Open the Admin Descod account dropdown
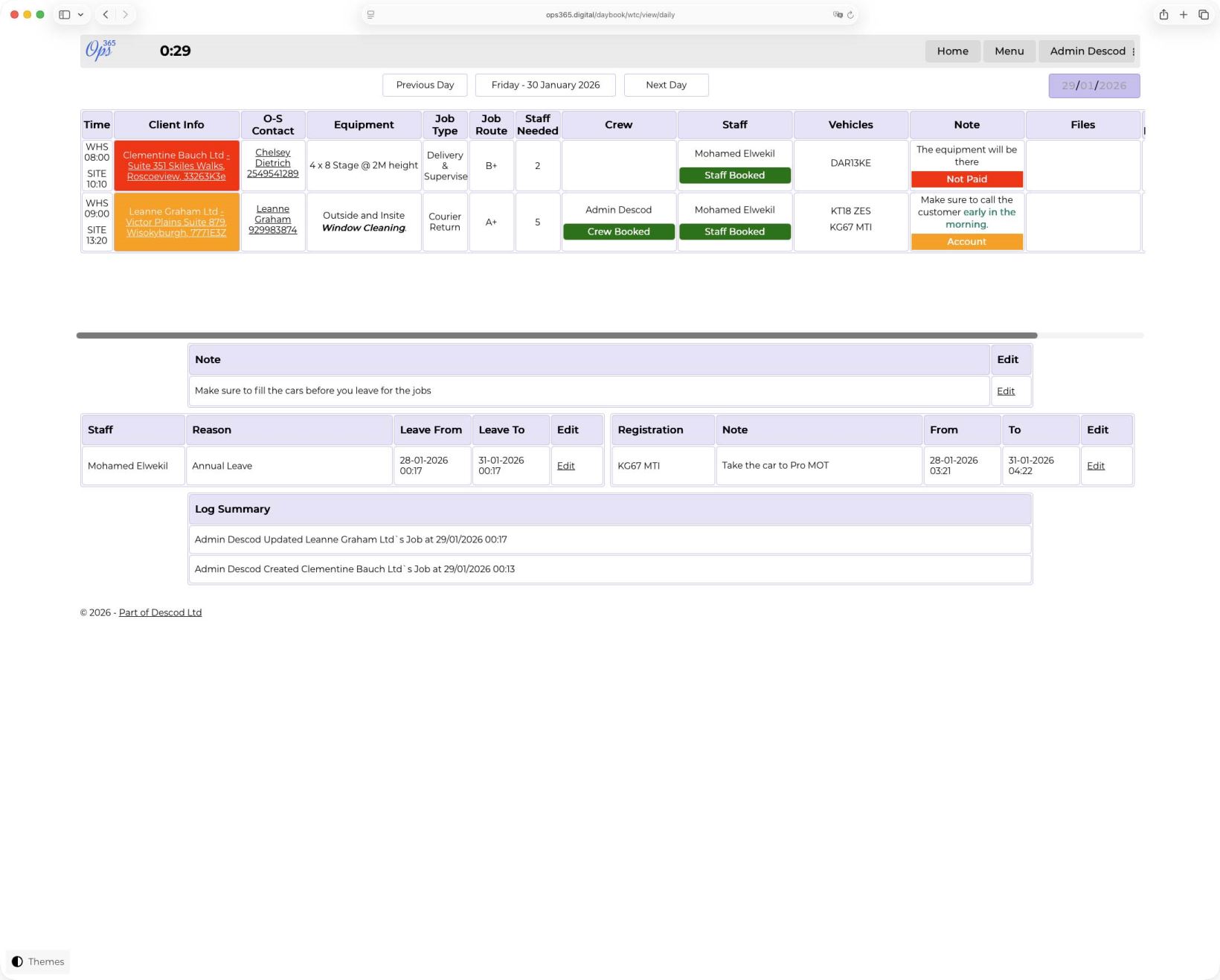 pos(1087,51)
